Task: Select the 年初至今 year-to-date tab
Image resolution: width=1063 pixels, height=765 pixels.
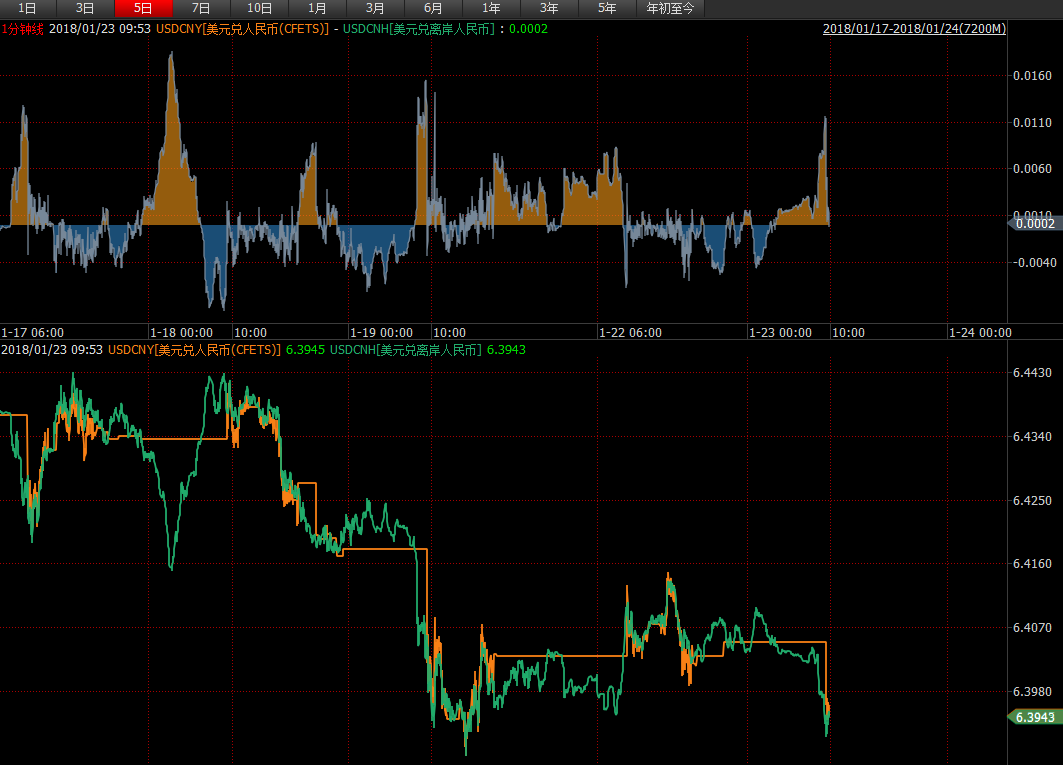Action: tap(670, 8)
